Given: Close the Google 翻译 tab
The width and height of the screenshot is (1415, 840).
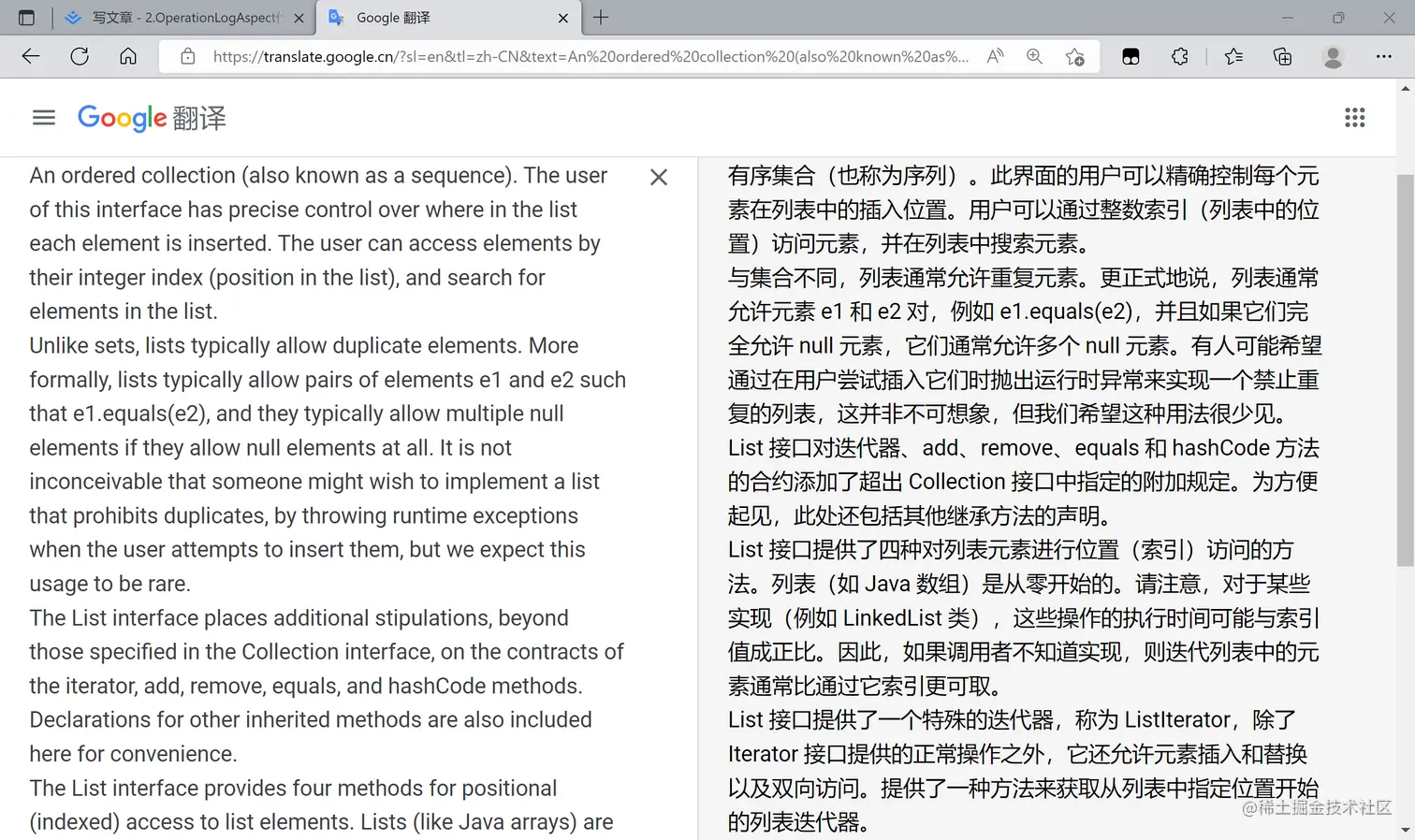Looking at the screenshot, I should click(x=562, y=18).
